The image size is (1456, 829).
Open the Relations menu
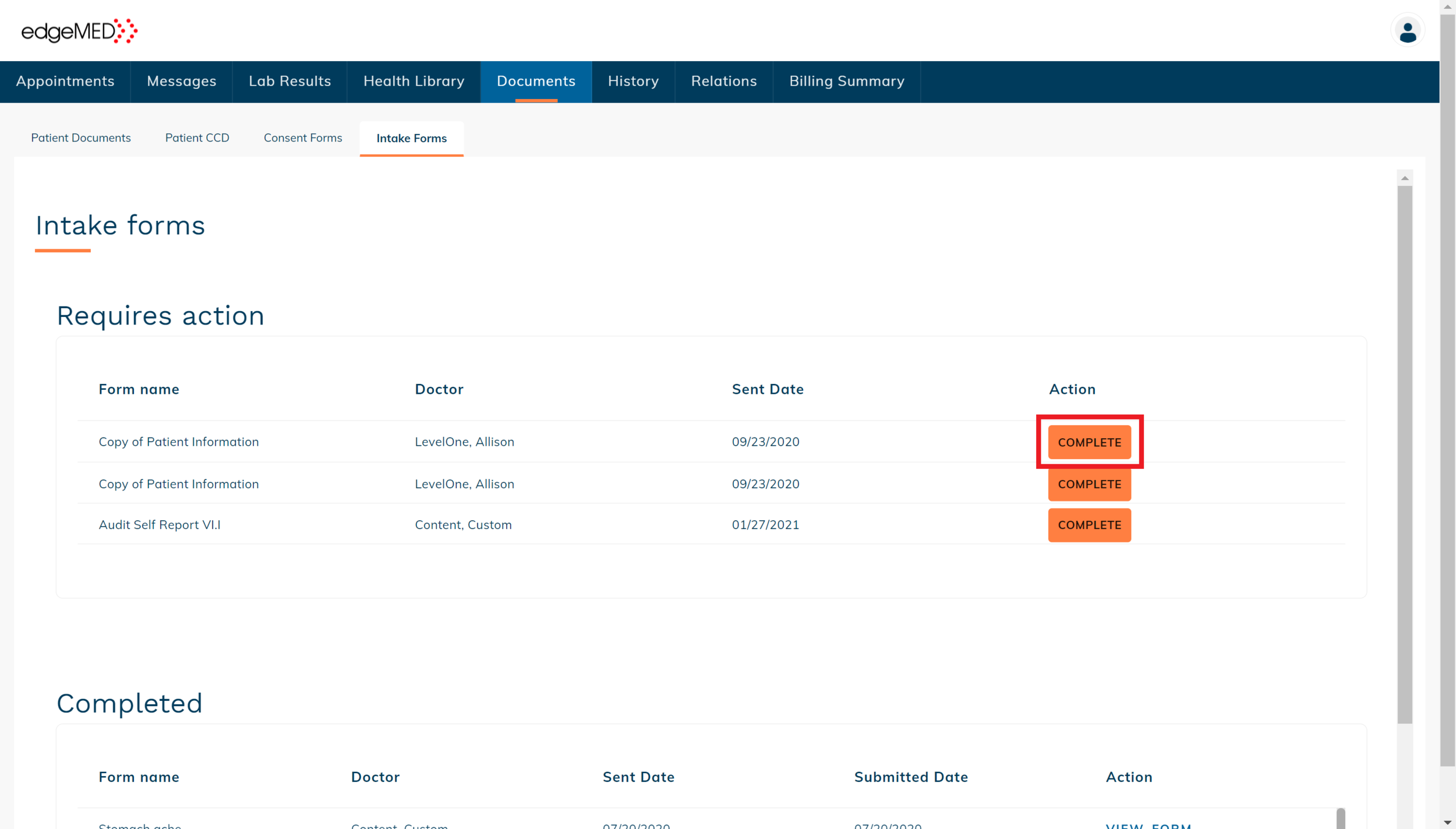pyautogui.click(x=723, y=82)
